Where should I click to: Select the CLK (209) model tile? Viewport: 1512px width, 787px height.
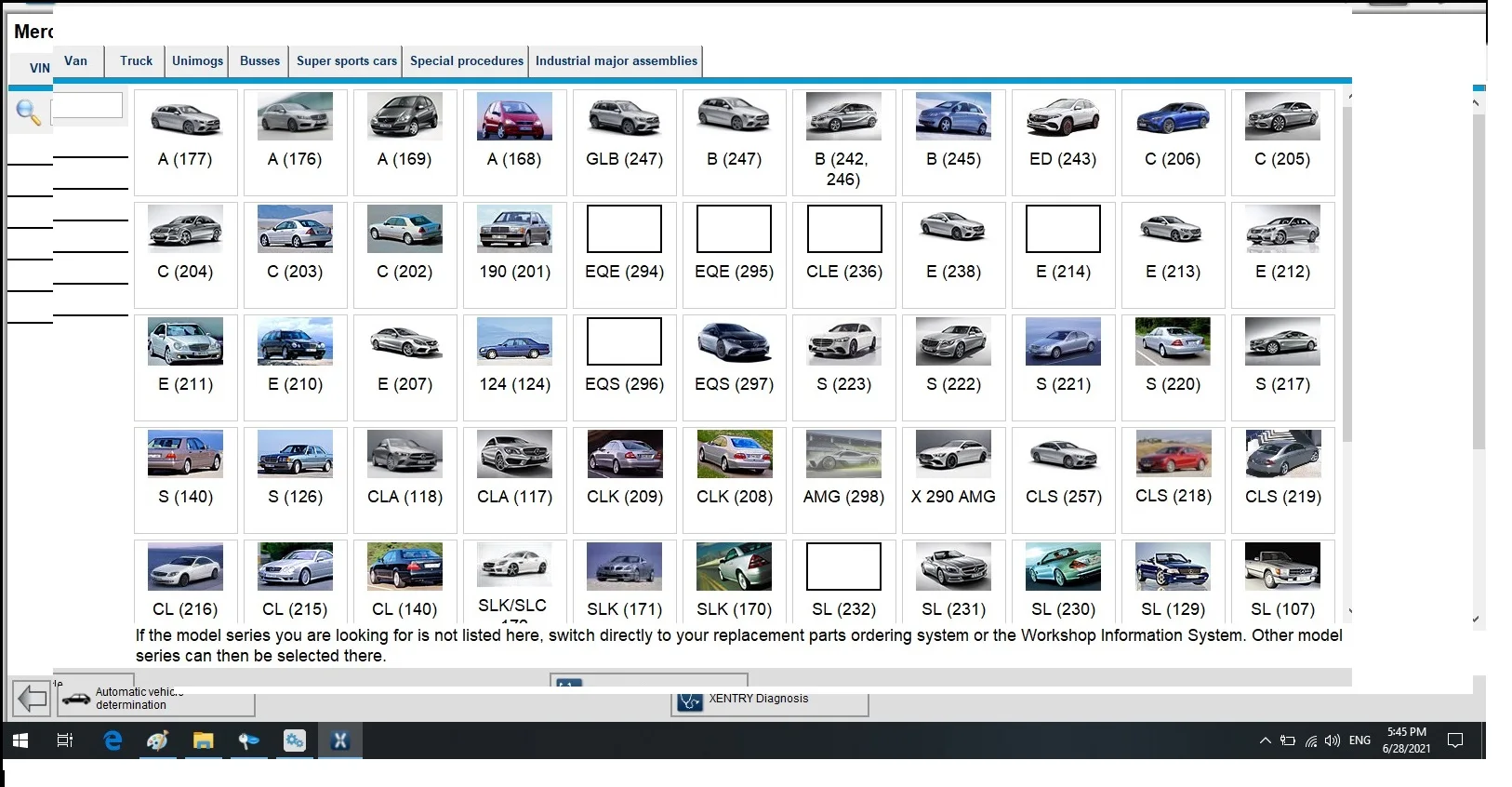625,480
